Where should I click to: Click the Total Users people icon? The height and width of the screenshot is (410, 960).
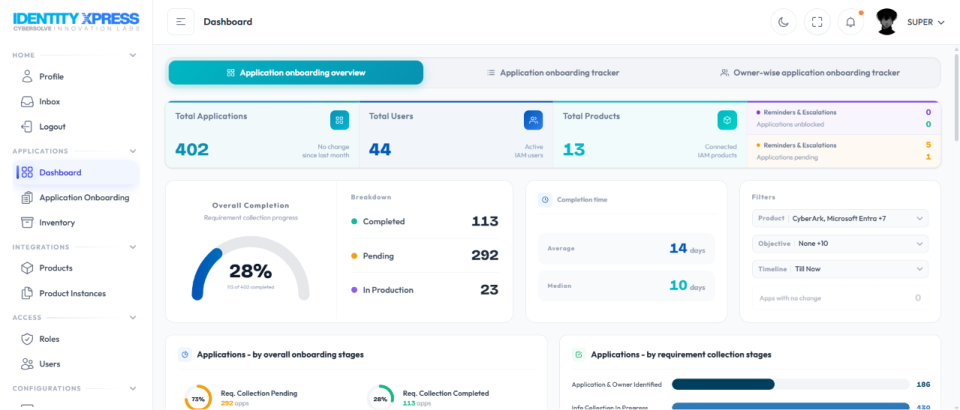coord(533,121)
